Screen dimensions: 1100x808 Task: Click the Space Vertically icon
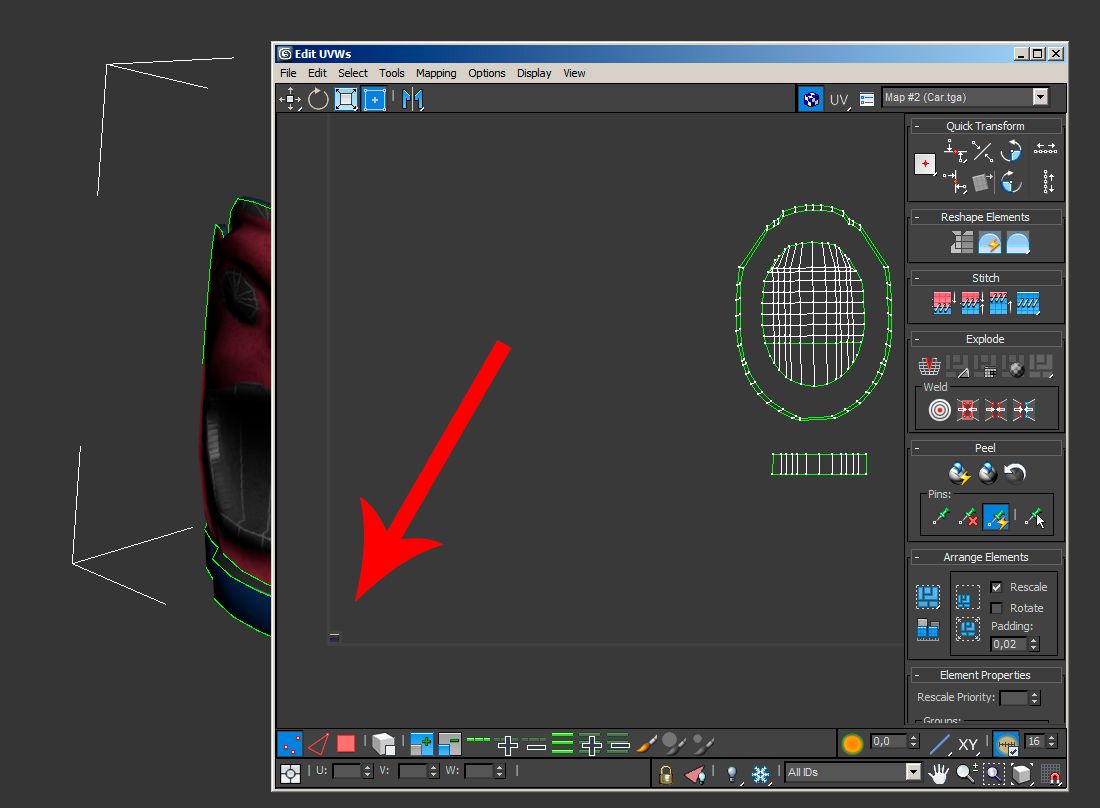click(1048, 182)
